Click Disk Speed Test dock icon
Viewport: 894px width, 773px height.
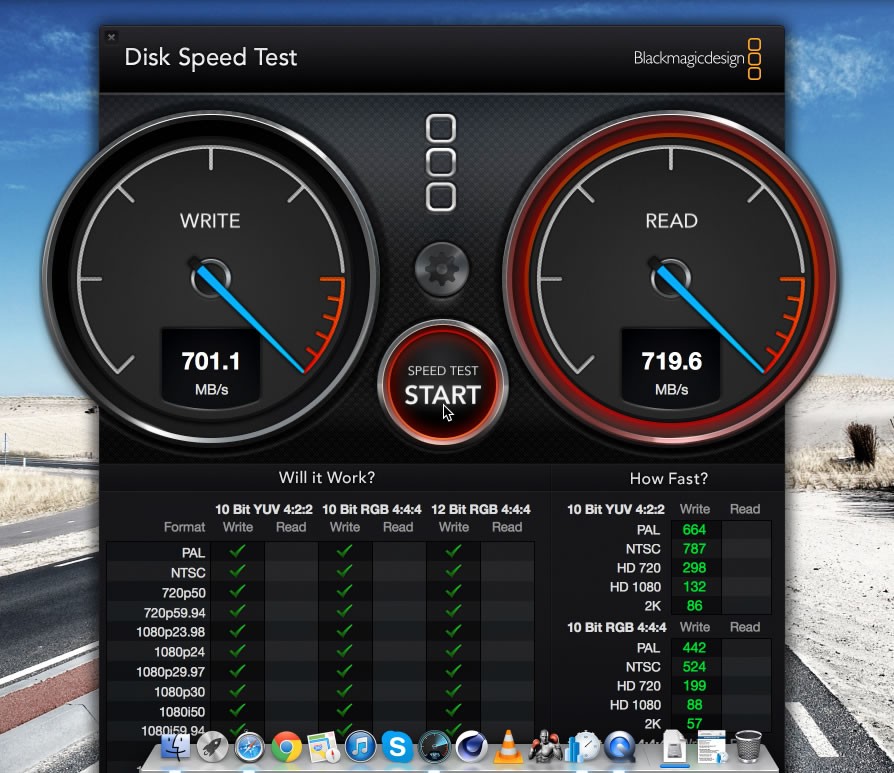(434, 746)
